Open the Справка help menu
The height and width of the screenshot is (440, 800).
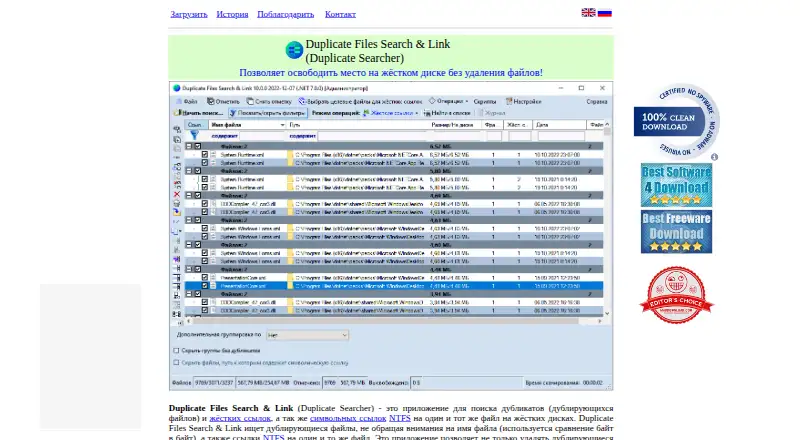(596, 102)
